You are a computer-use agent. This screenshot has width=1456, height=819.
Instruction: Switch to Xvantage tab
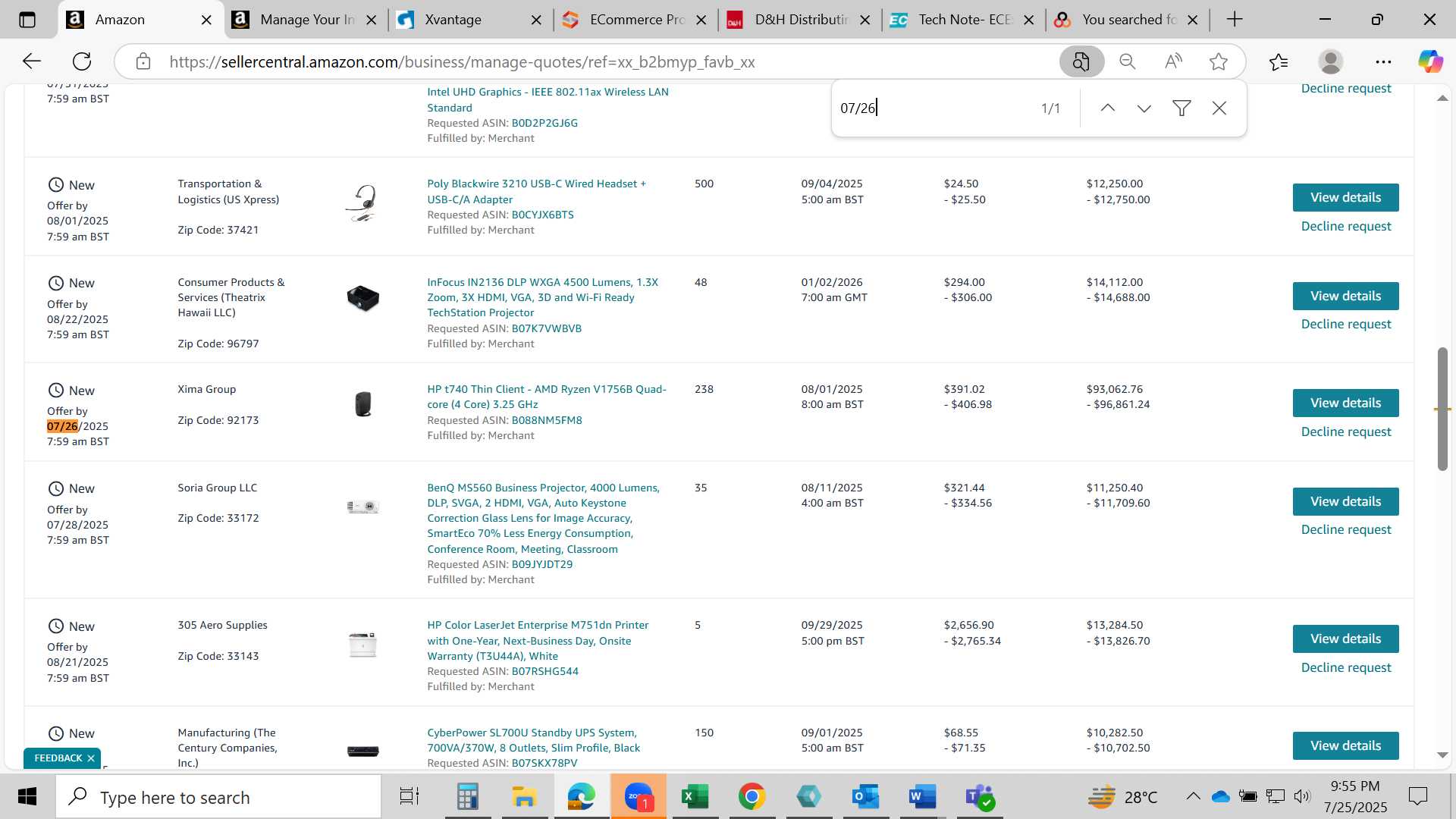tap(471, 20)
